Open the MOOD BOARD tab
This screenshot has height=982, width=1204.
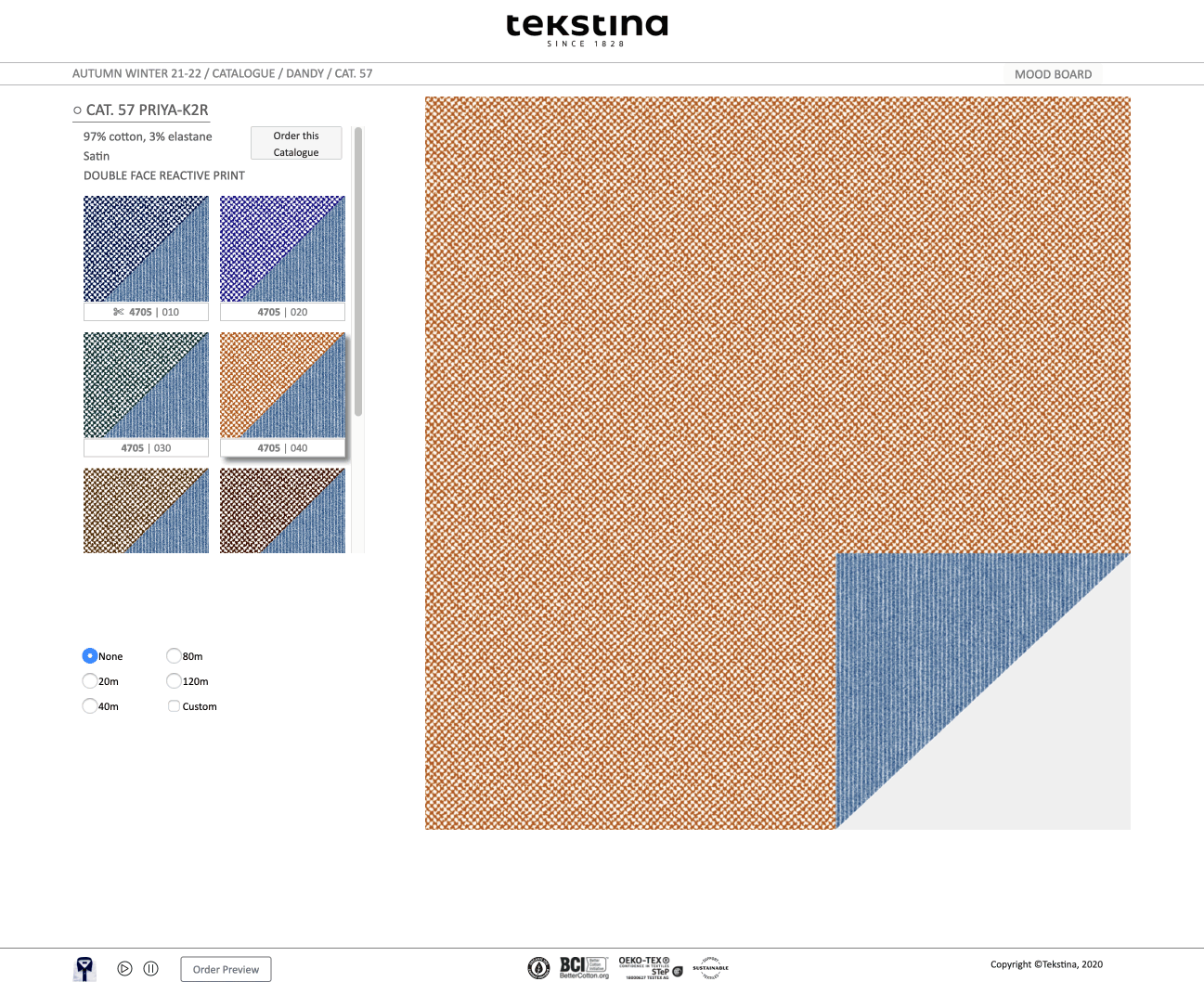coord(1053,74)
